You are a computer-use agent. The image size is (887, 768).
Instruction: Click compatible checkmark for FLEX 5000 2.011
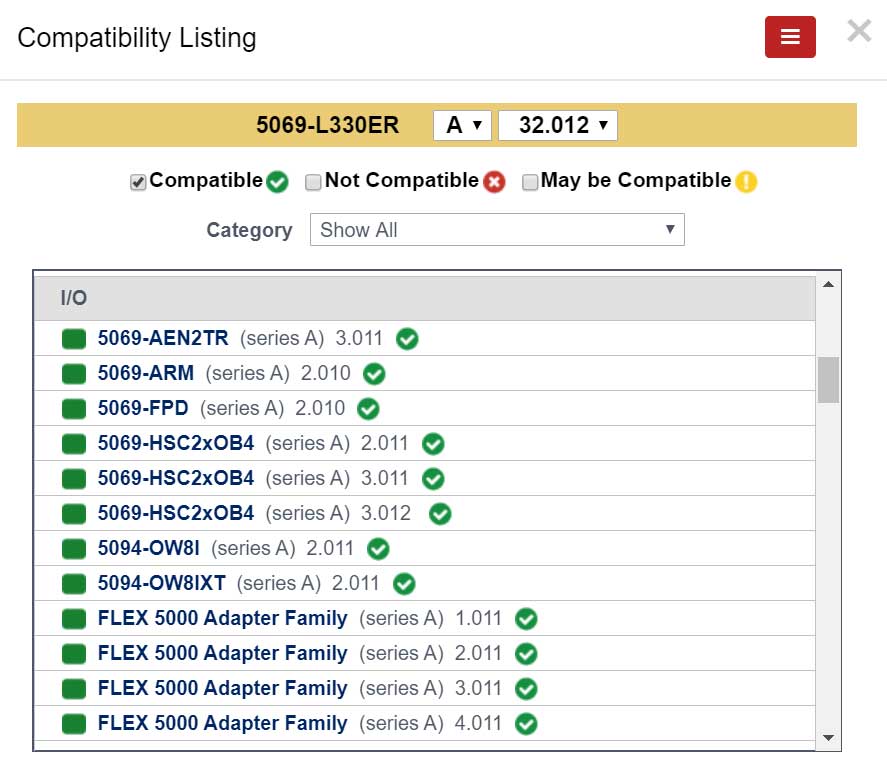point(526,654)
